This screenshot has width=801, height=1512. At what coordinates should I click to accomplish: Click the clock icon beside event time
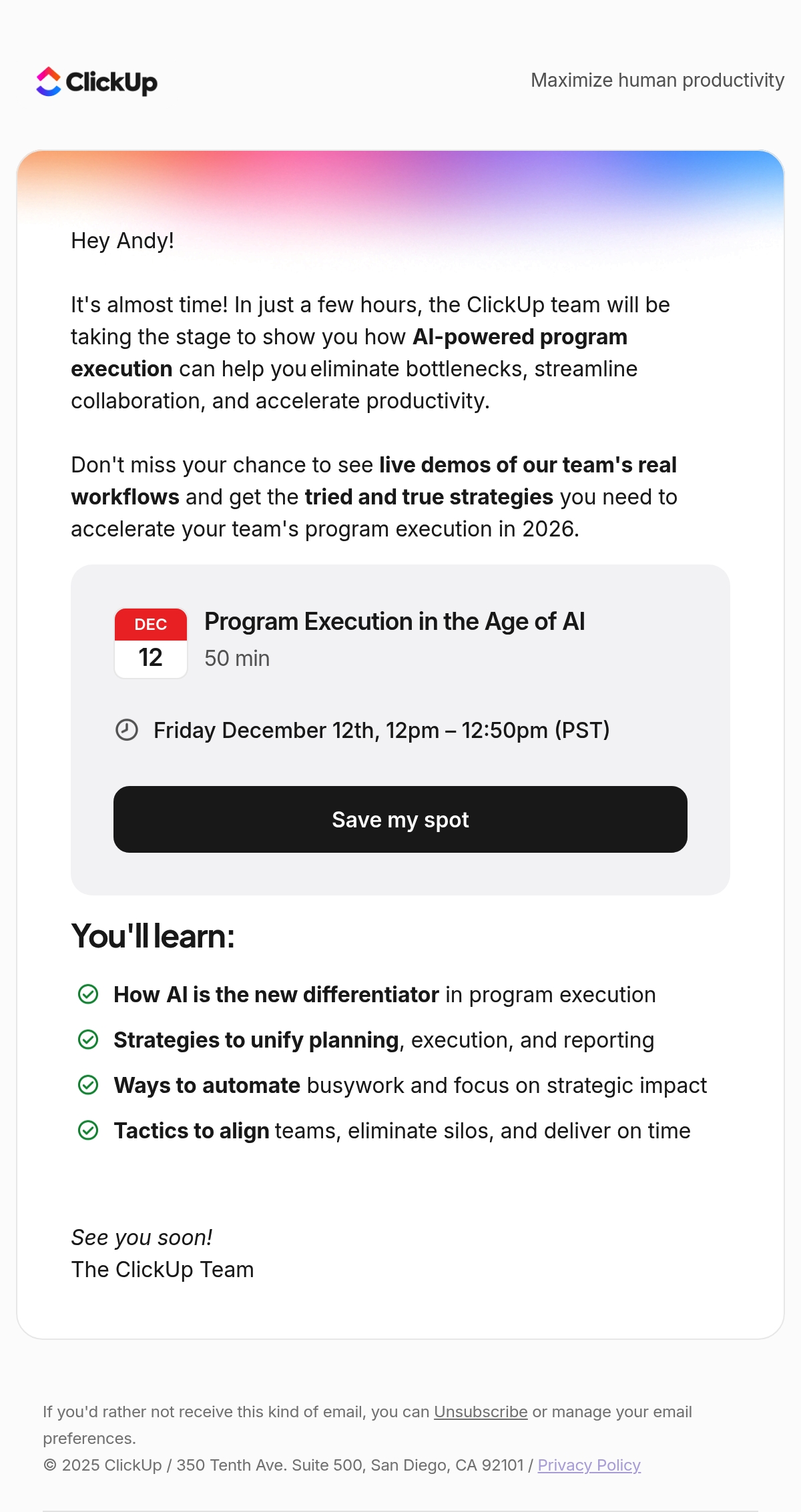127,730
